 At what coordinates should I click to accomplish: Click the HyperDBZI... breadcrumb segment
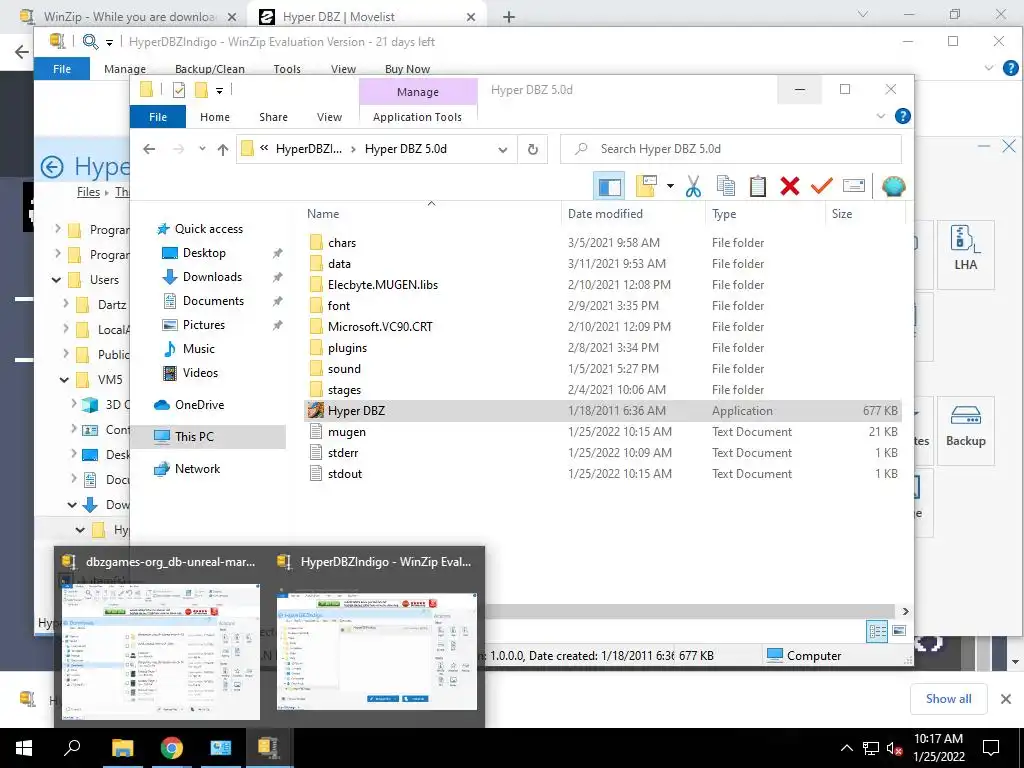pyautogui.click(x=308, y=149)
